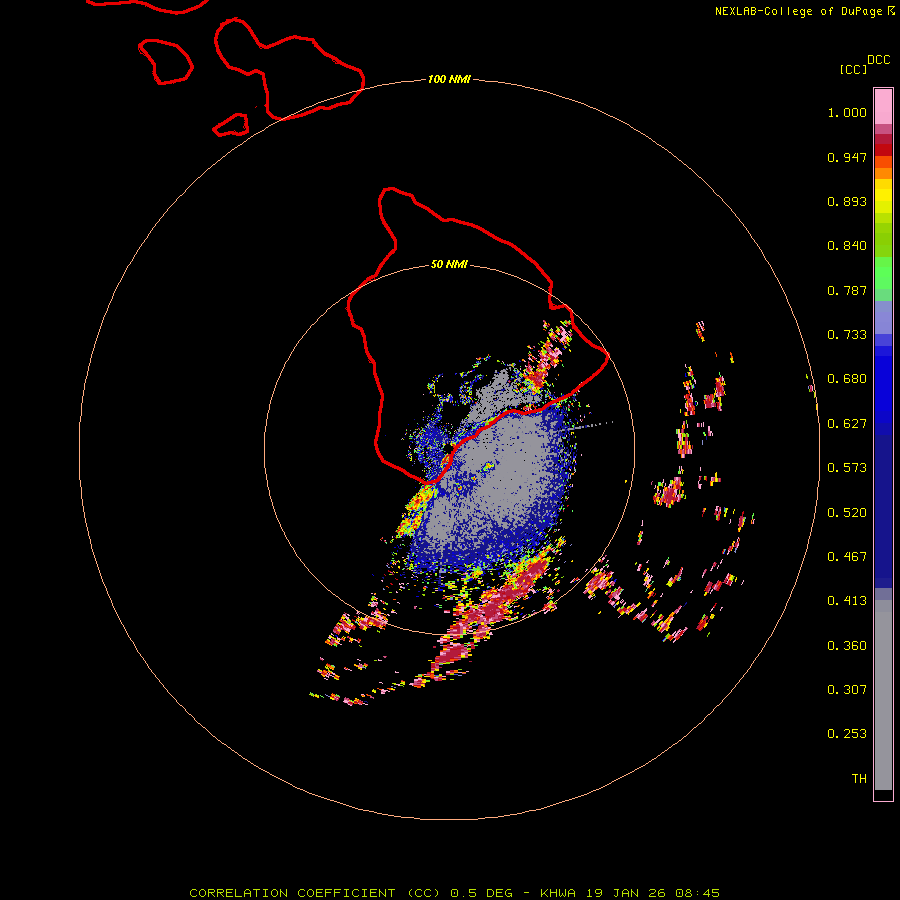Click the NEXLAB-College of DuPage credit text
This screenshot has width=900, height=900.
pos(798,11)
